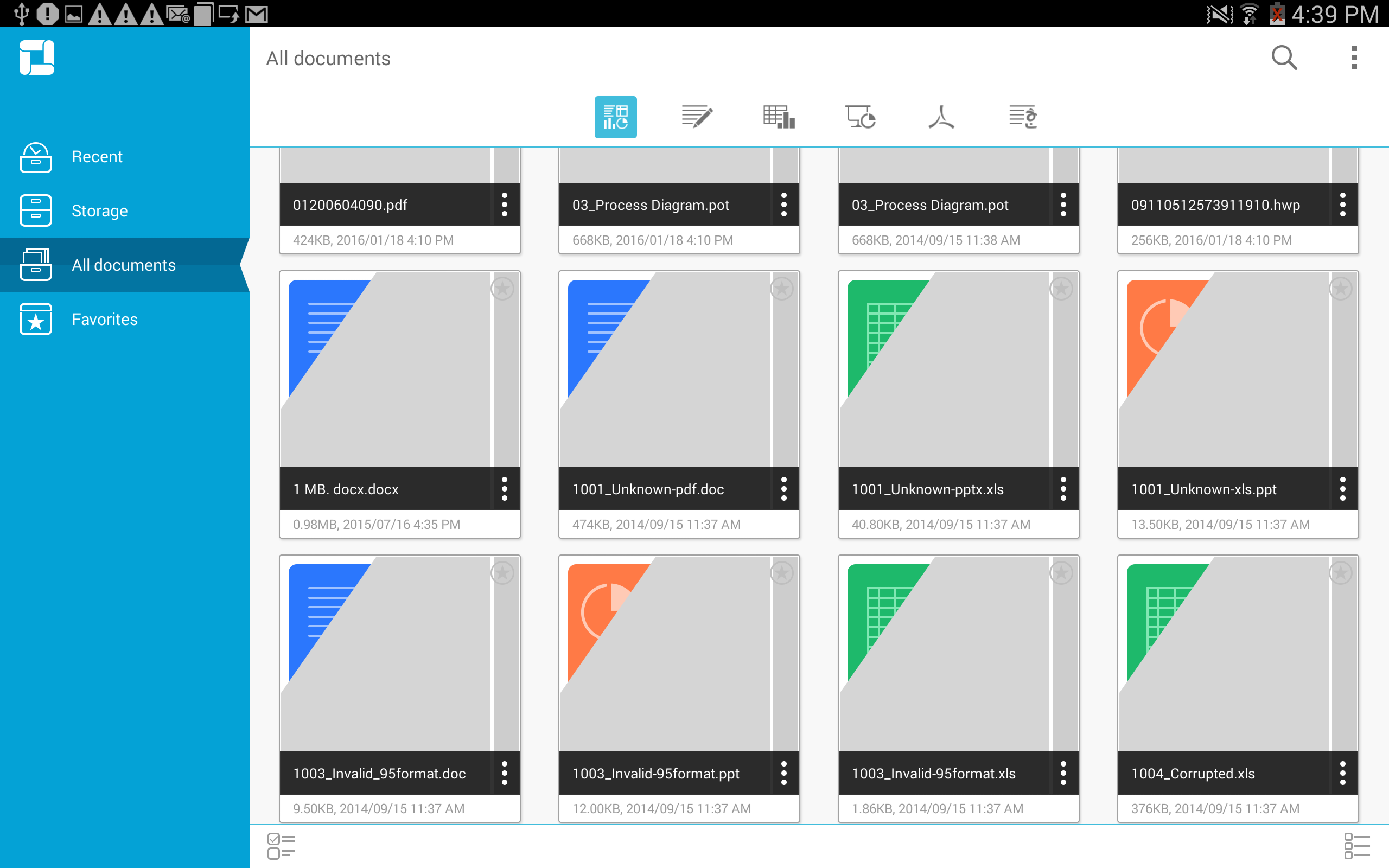Open options for 1001_Unknown-pptx.xls
This screenshot has height=868, width=1389.
1063,489
